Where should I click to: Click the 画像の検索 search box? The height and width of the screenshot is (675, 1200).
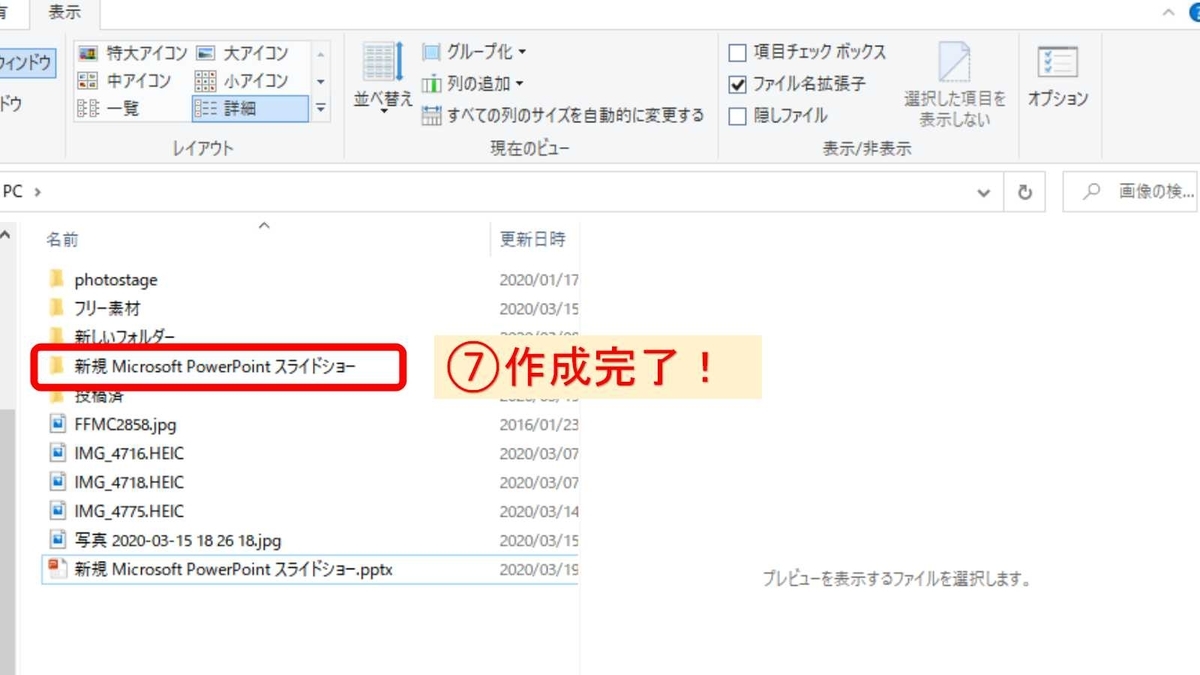pyautogui.click(x=1131, y=192)
